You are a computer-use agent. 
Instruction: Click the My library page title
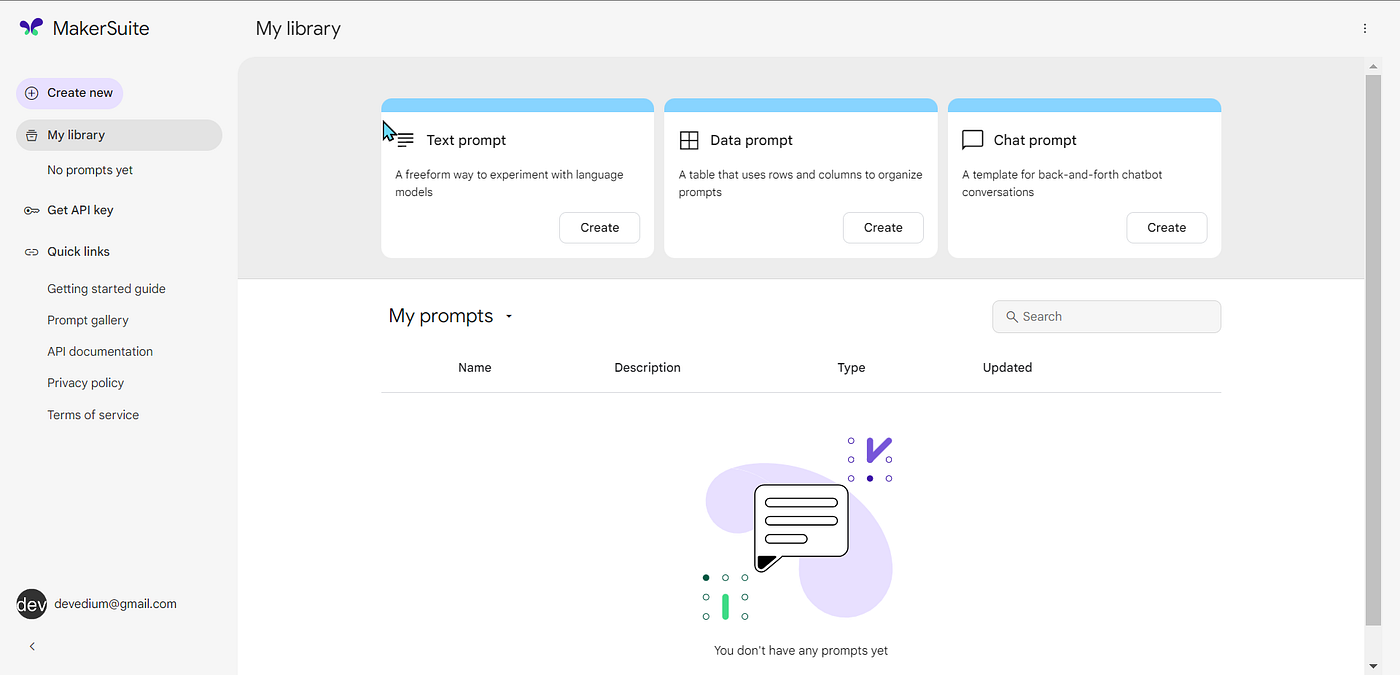pyautogui.click(x=298, y=29)
